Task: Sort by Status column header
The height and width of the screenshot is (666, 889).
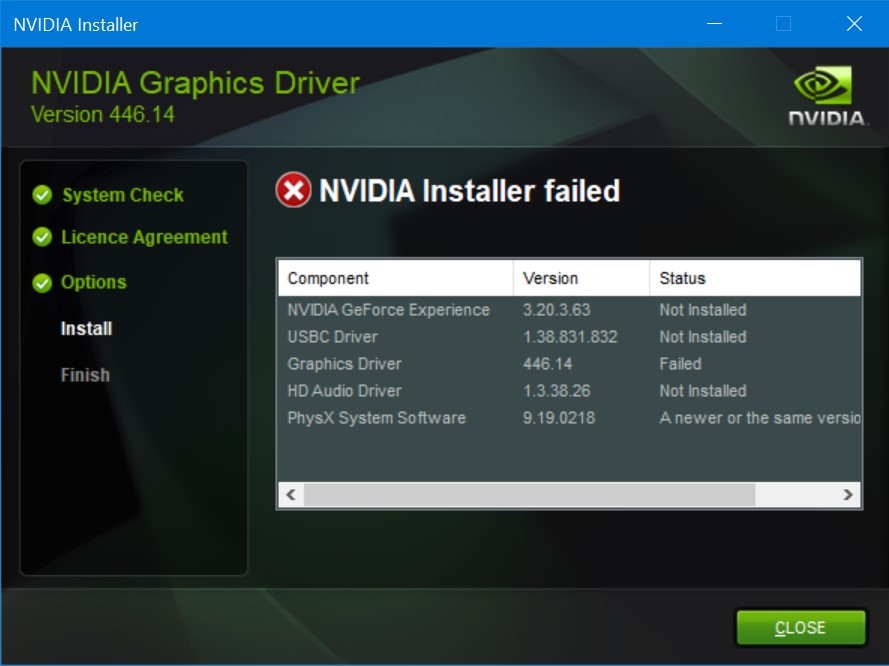Action: (755, 278)
